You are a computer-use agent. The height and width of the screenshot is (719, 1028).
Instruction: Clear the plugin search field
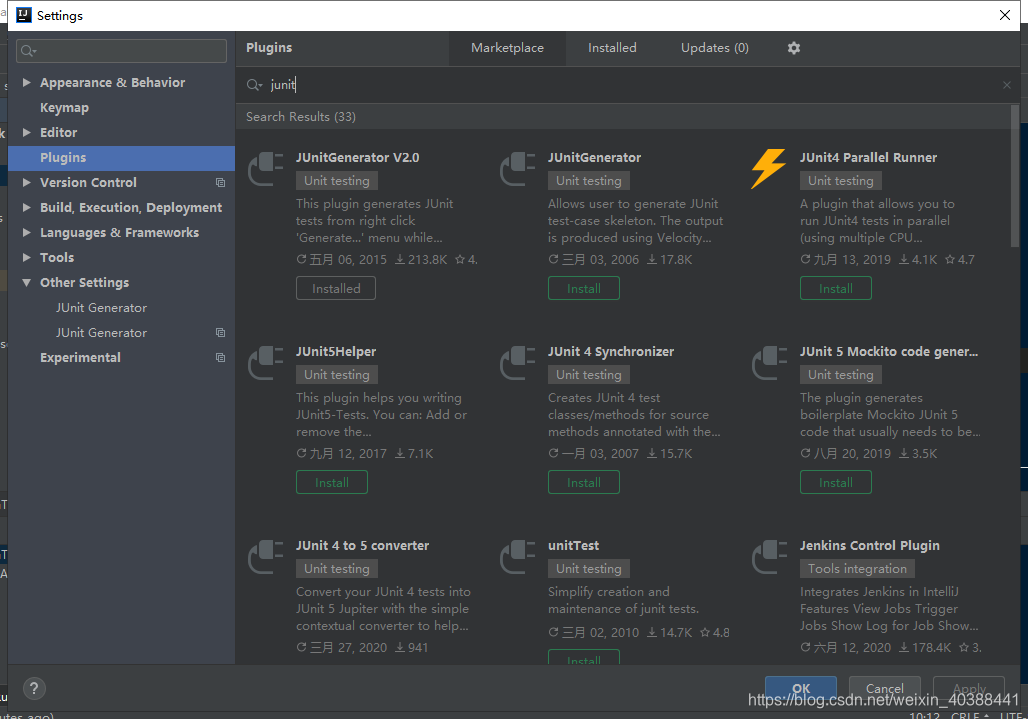tap(1006, 85)
